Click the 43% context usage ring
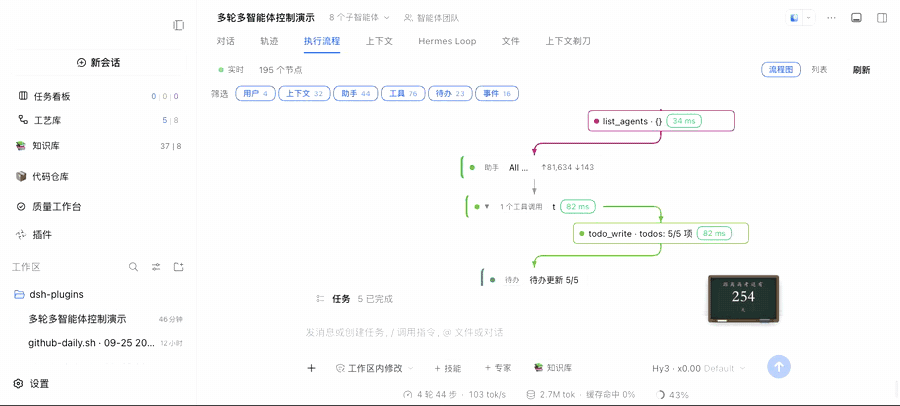Viewport: 900px width, 406px height. pyautogui.click(x=660, y=395)
